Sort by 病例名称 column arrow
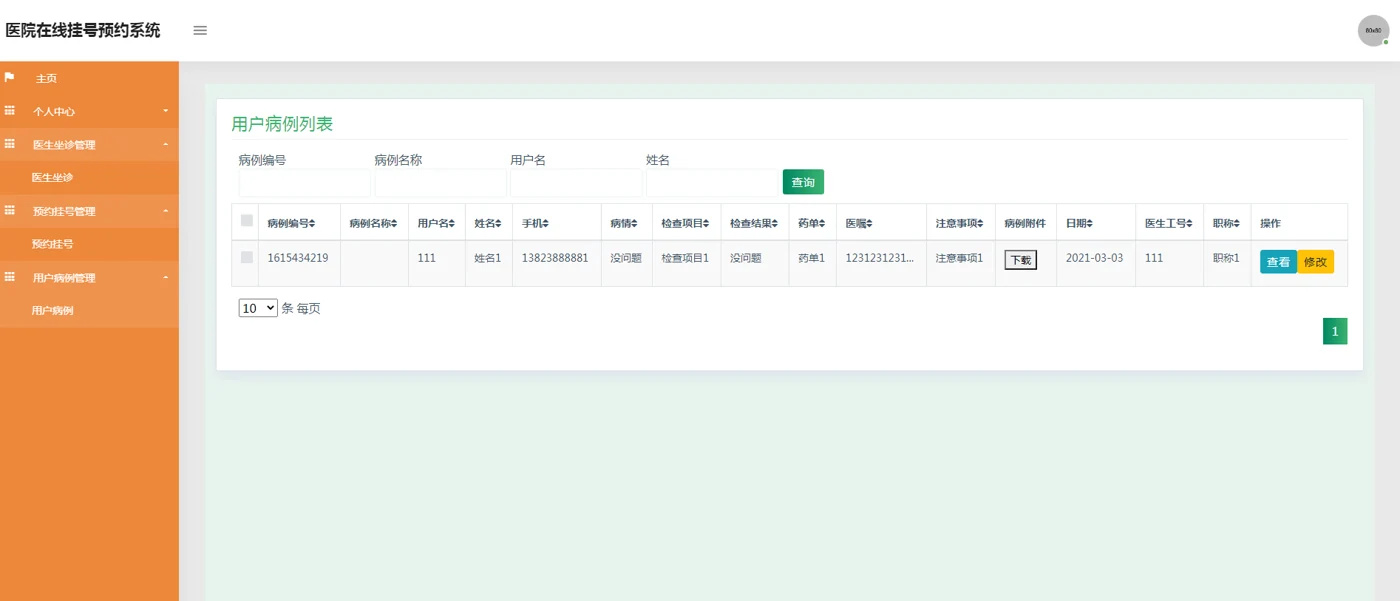The width and height of the screenshot is (1400, 601). [394, 224]
